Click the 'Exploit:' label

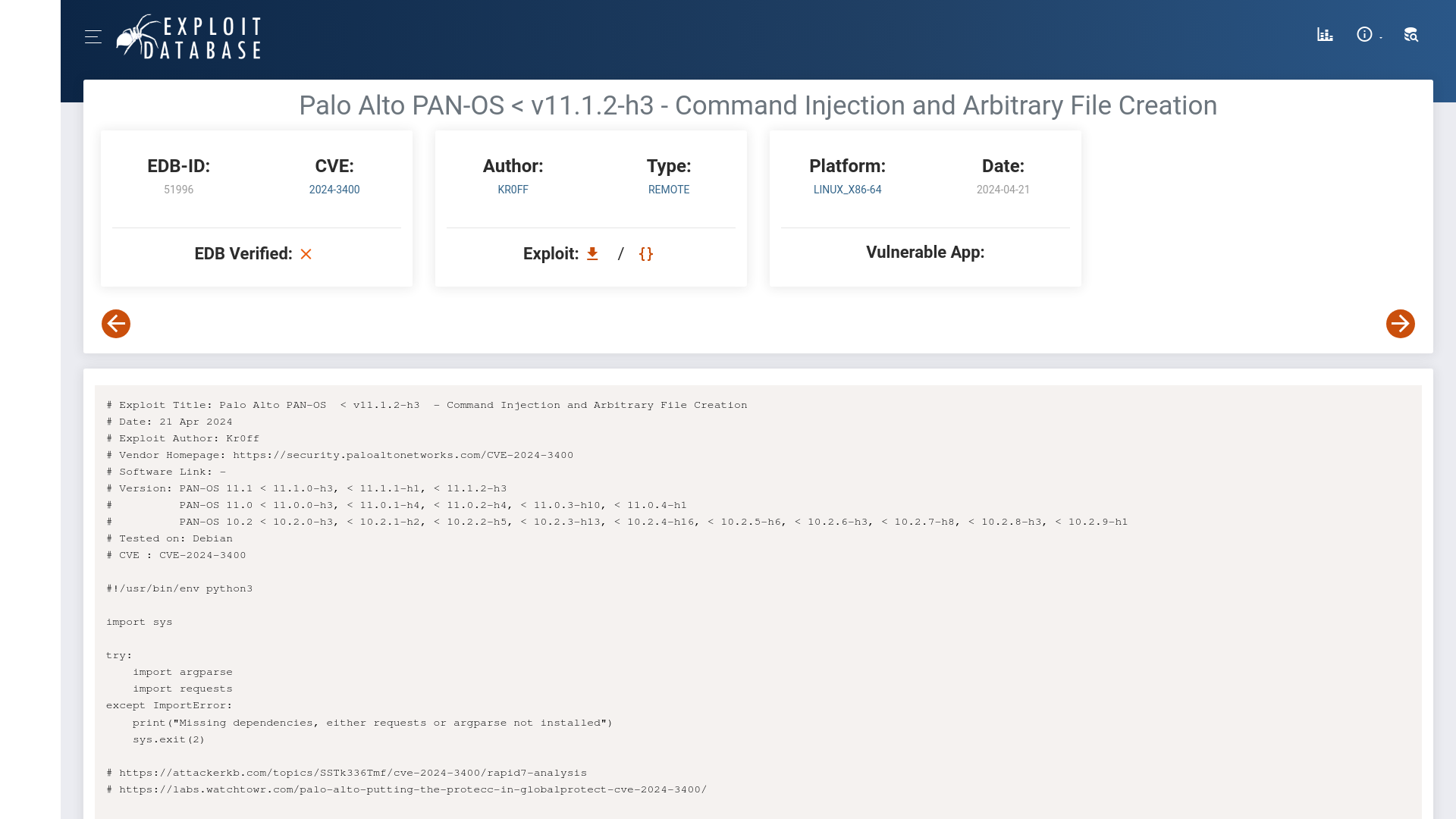click(x=551, y=254)
